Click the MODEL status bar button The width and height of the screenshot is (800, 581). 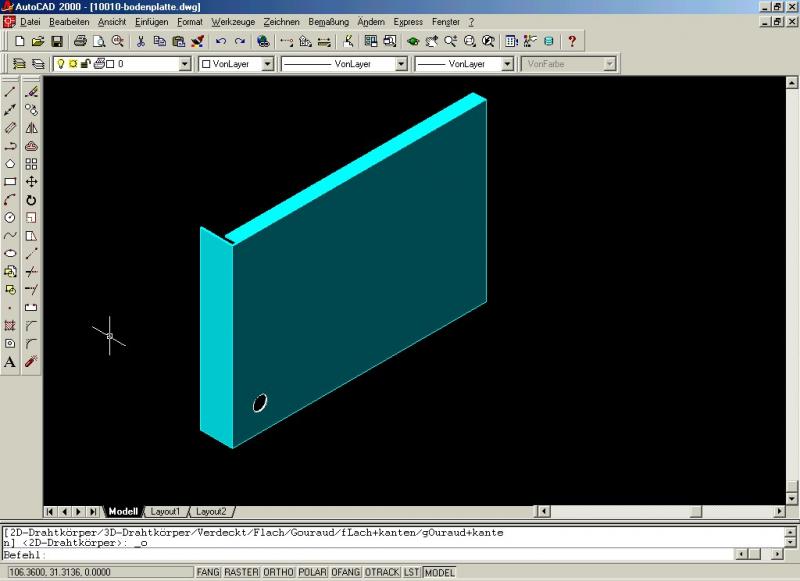click(x=438, y=572)
